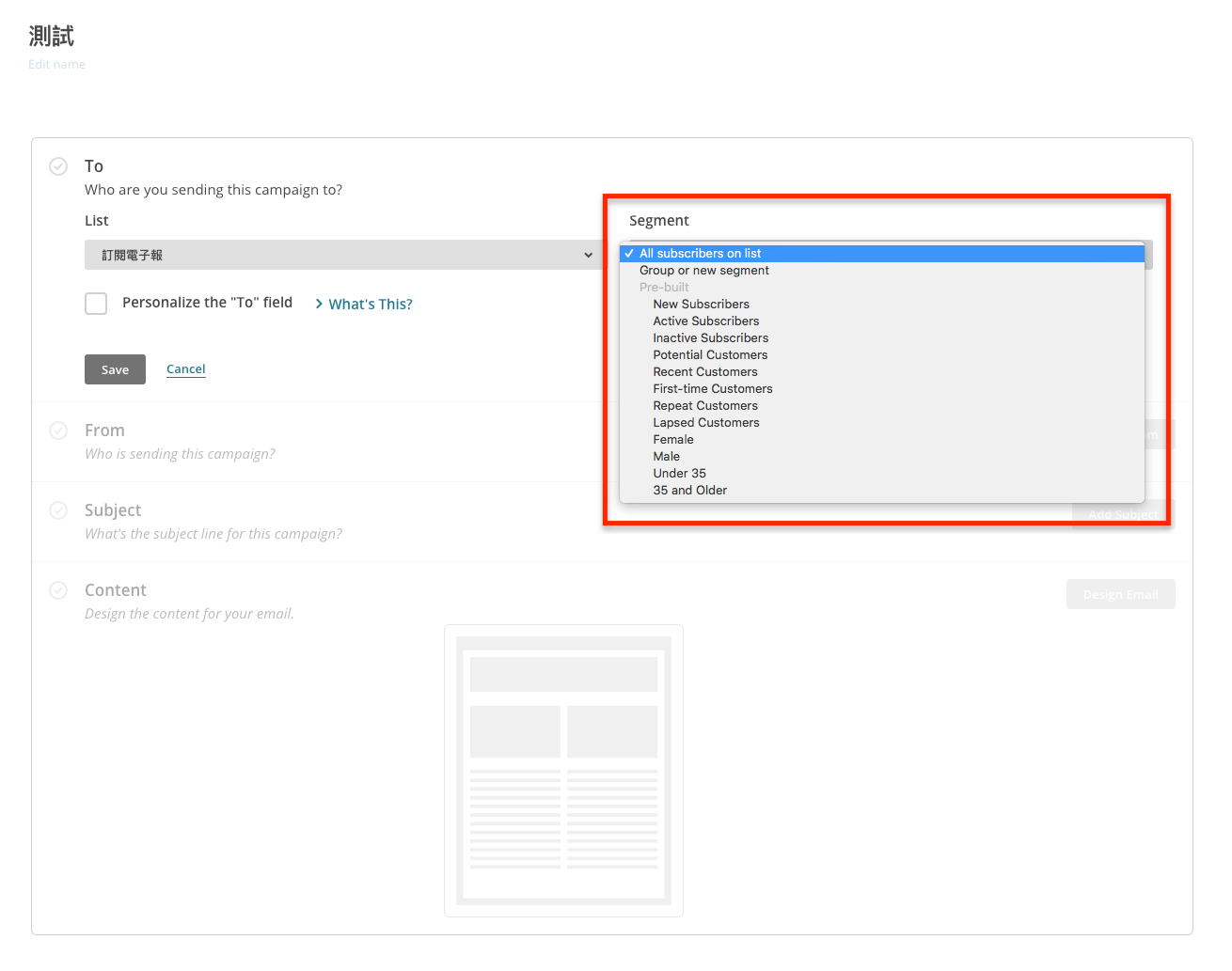1232x971 pixels.
Task: Choose Lapsed Customers segment
Action: pos(705,423)
